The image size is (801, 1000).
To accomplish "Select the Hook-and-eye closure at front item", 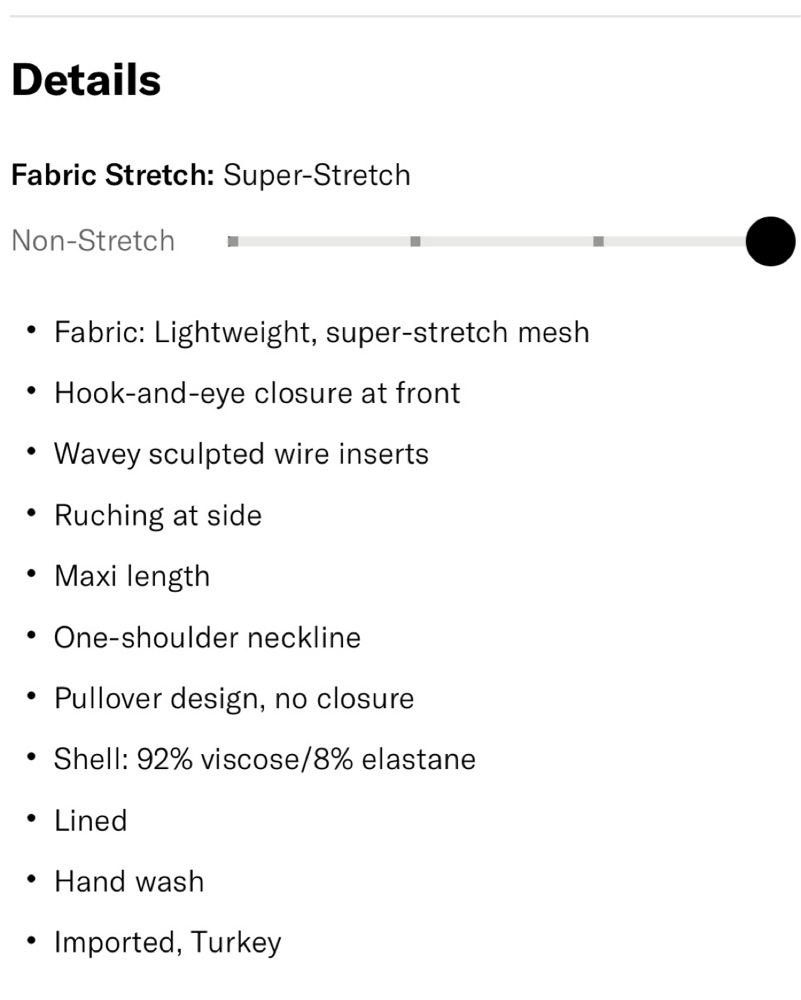I will pos(257,393).
